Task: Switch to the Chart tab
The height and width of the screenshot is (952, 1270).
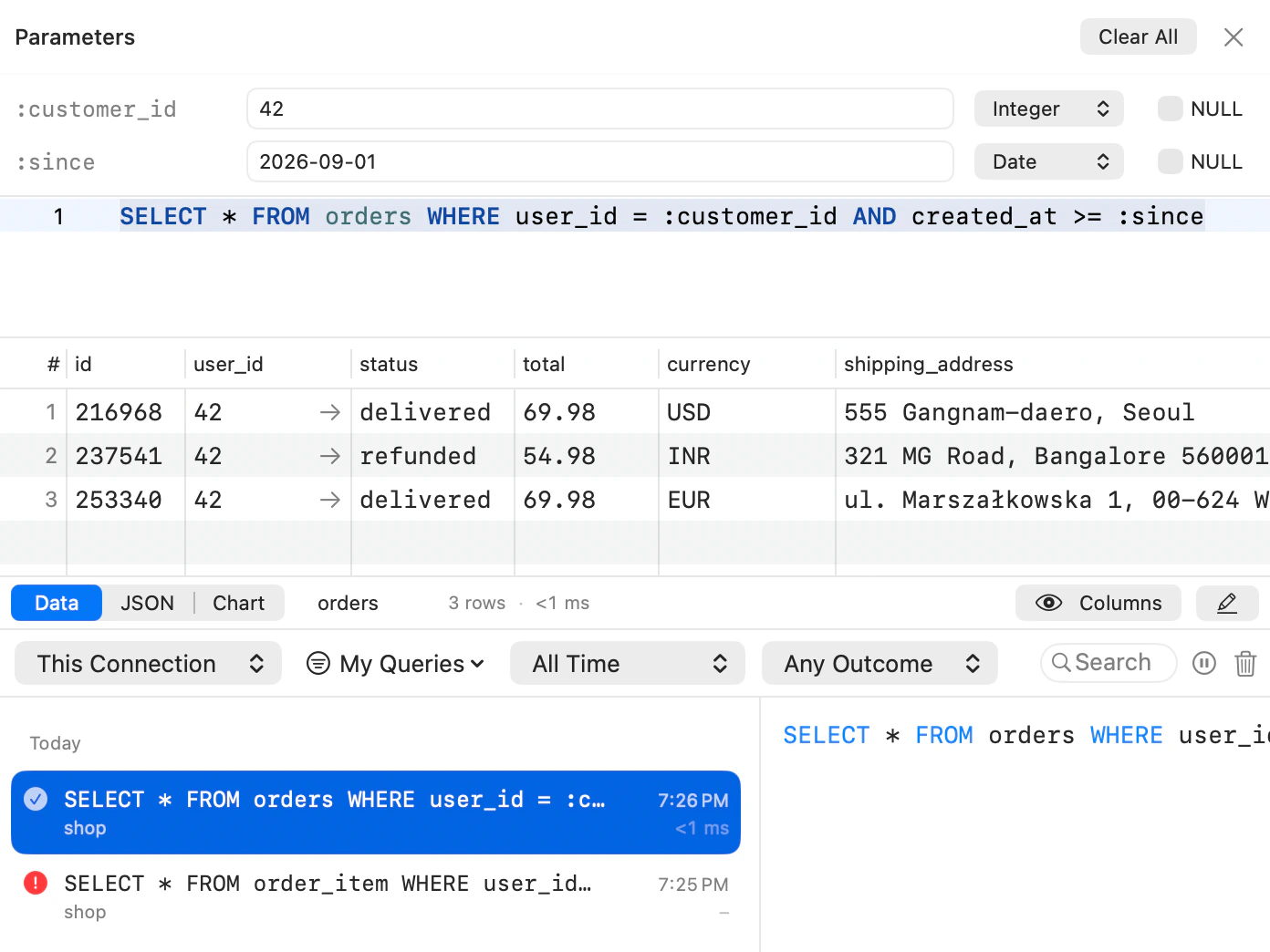Action: point(239,603)
